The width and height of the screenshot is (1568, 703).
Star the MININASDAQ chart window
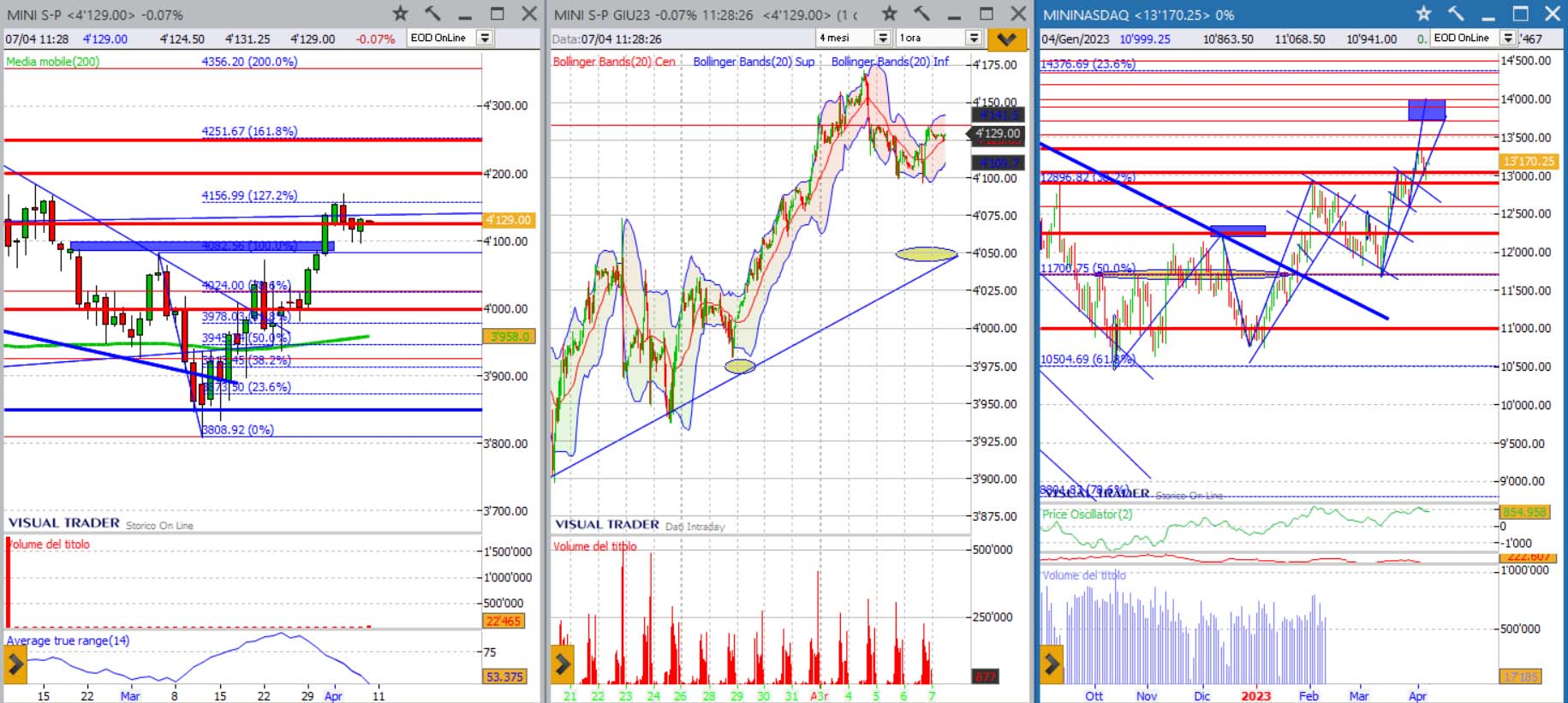[1423, 14]
